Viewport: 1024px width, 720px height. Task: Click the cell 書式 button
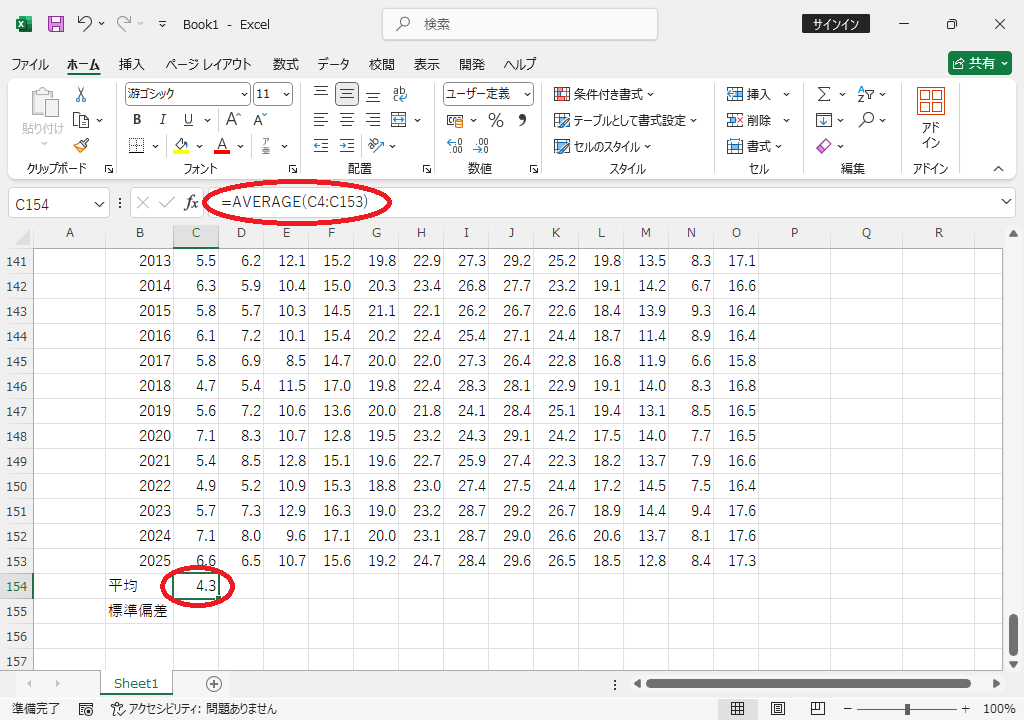point(754,146)
